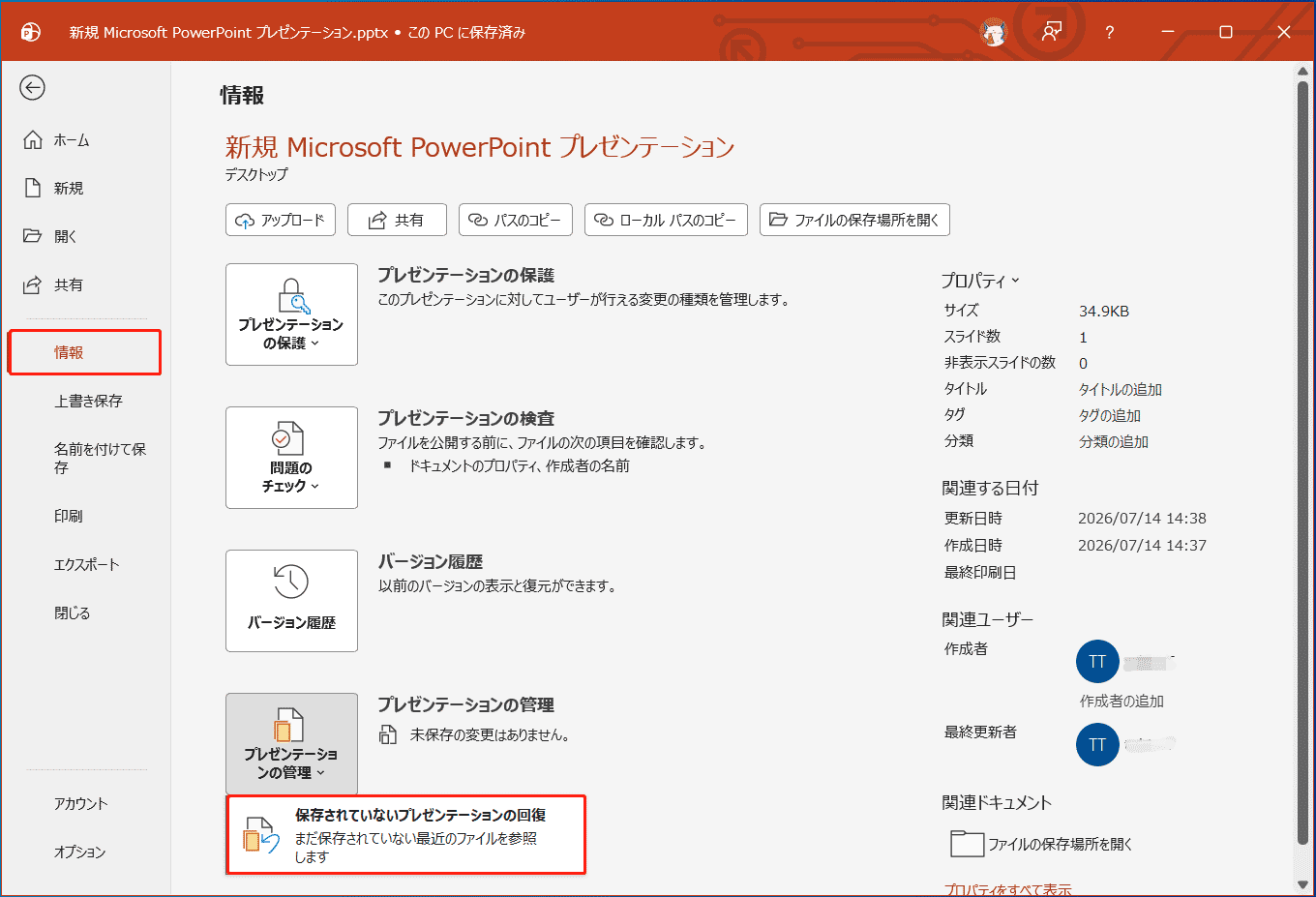1316x897 pixels.
Task: Open the 印刷 page
Action: coord(69,516)
